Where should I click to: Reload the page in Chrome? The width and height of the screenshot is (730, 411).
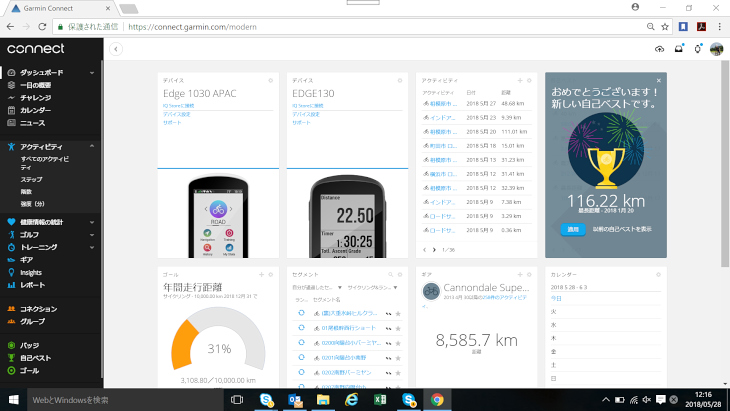click(x=42, y=27)
